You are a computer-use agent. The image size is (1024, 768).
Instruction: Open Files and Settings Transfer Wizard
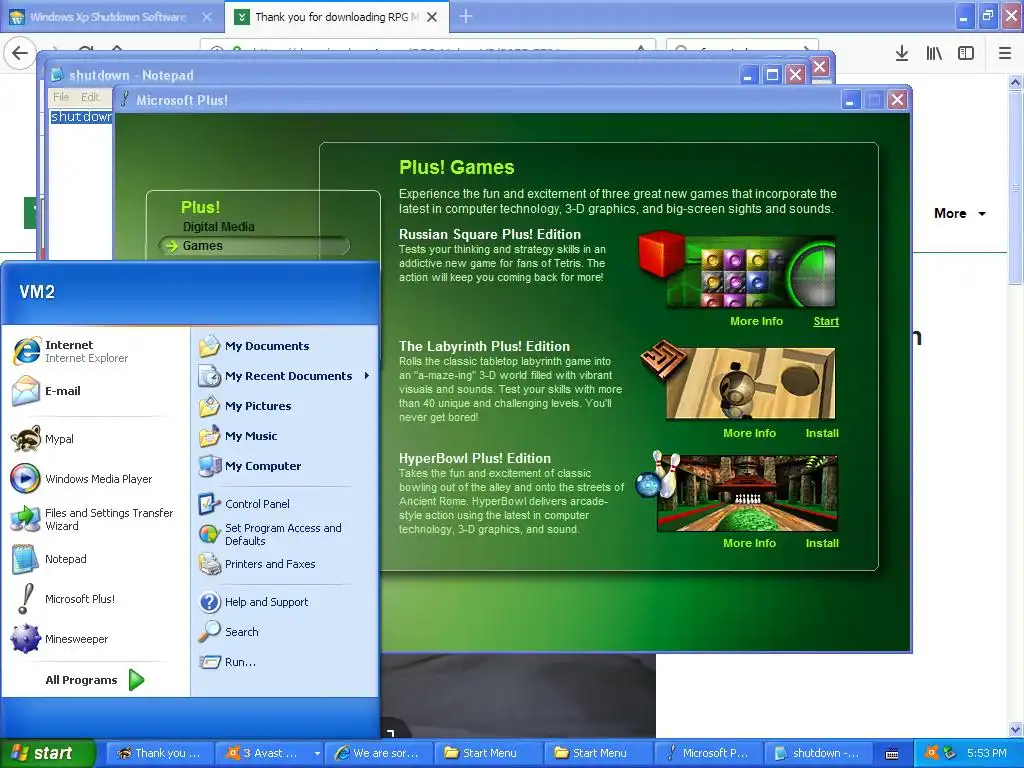[95, 519]
